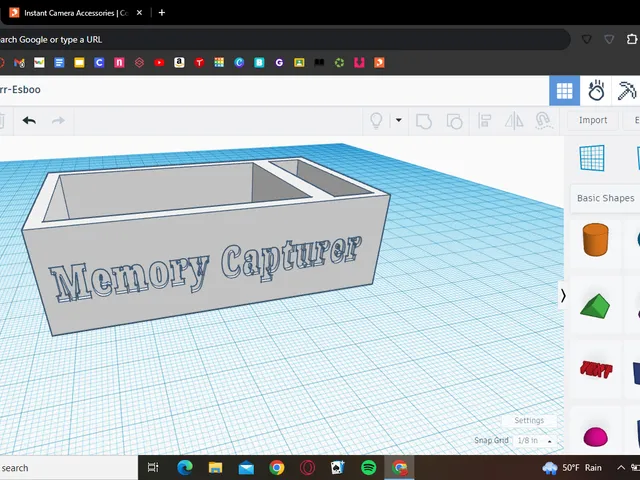640x480 pixels.
Task: Open the Amazon bookmark
Action: (x=179, y=62)
